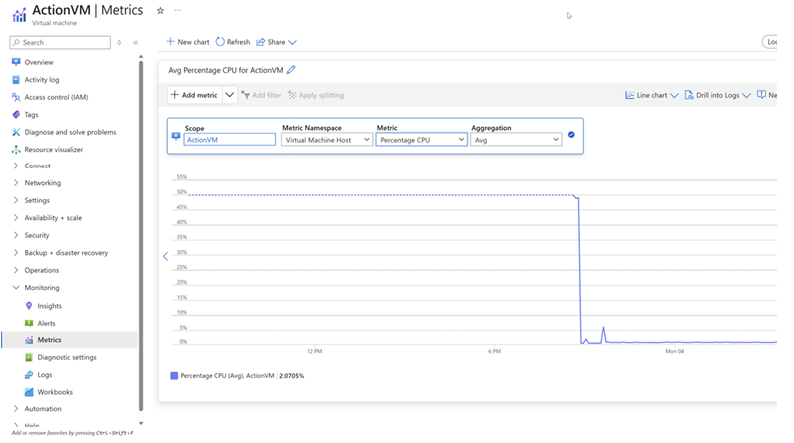
Task: Click the Workbooks icon
Action: point(29,392)
